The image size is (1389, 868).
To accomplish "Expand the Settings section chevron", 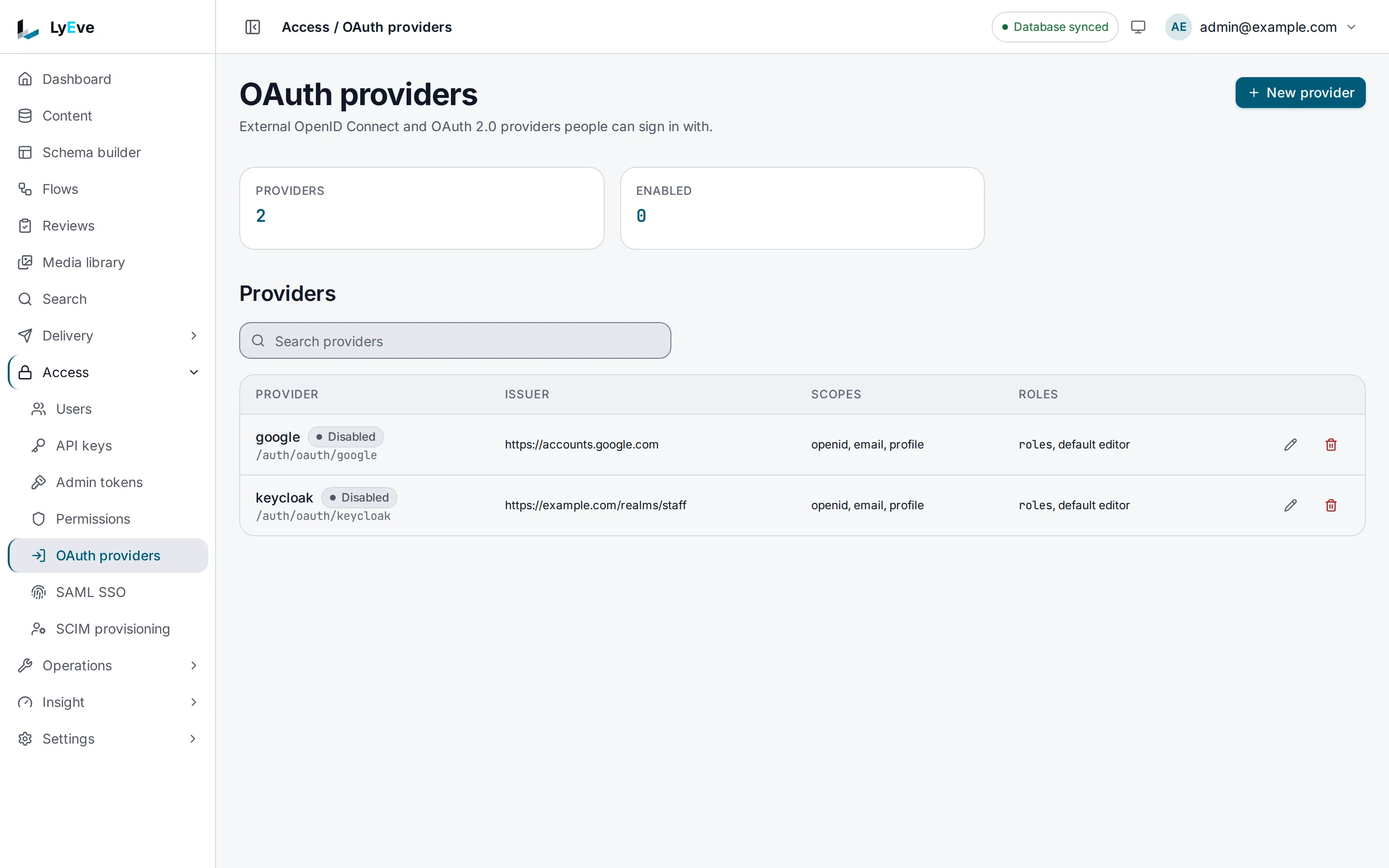I will [x=193, y=739].
